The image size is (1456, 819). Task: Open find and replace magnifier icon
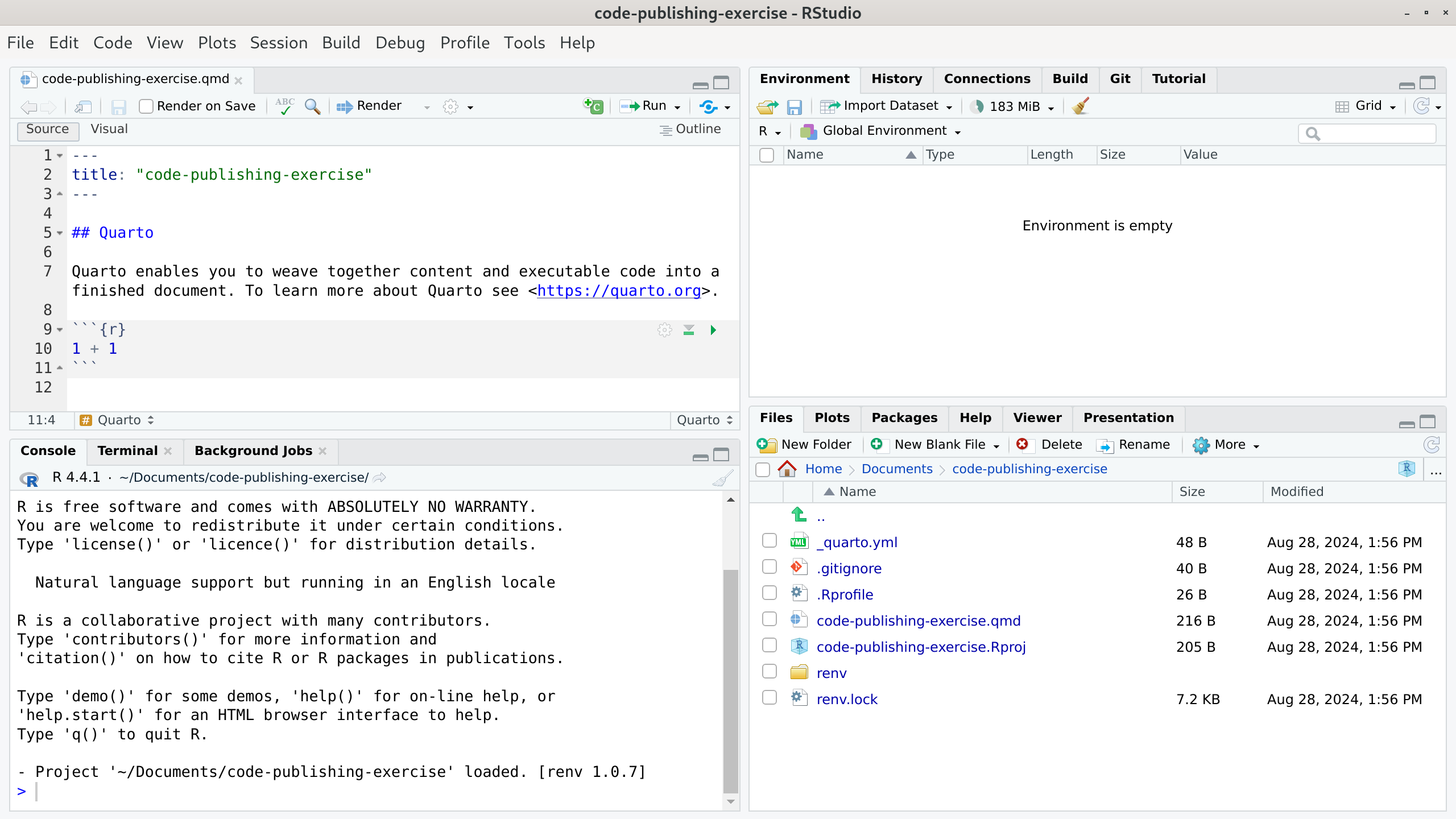point(312,106)
